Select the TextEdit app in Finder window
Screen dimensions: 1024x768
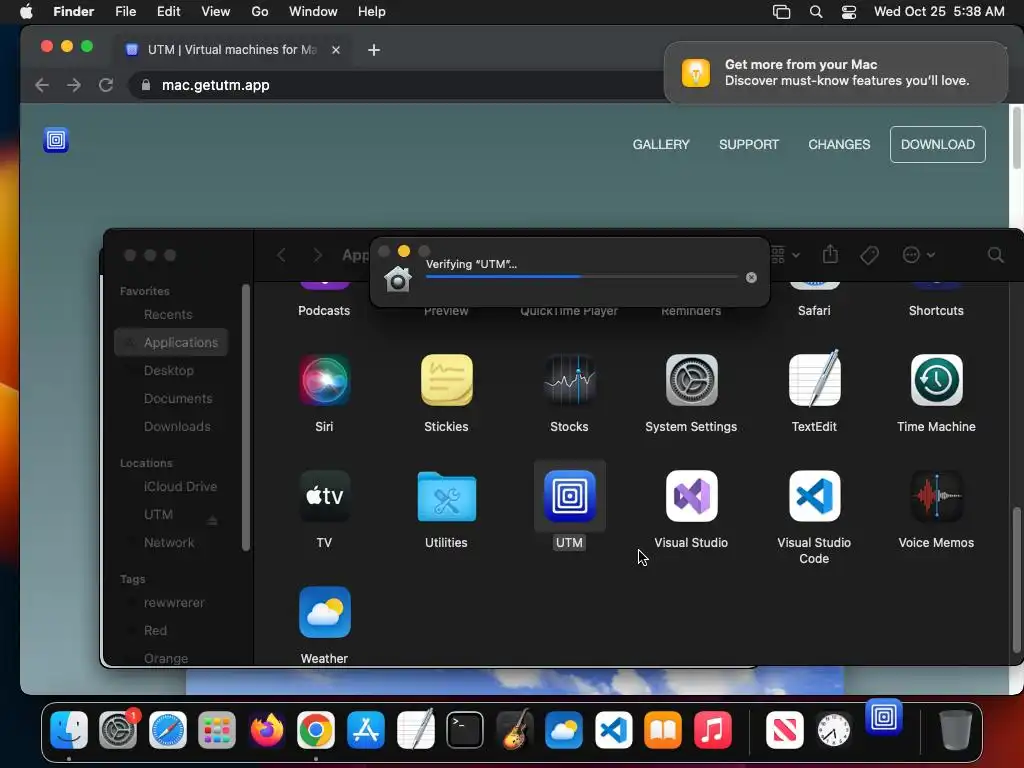814,379
